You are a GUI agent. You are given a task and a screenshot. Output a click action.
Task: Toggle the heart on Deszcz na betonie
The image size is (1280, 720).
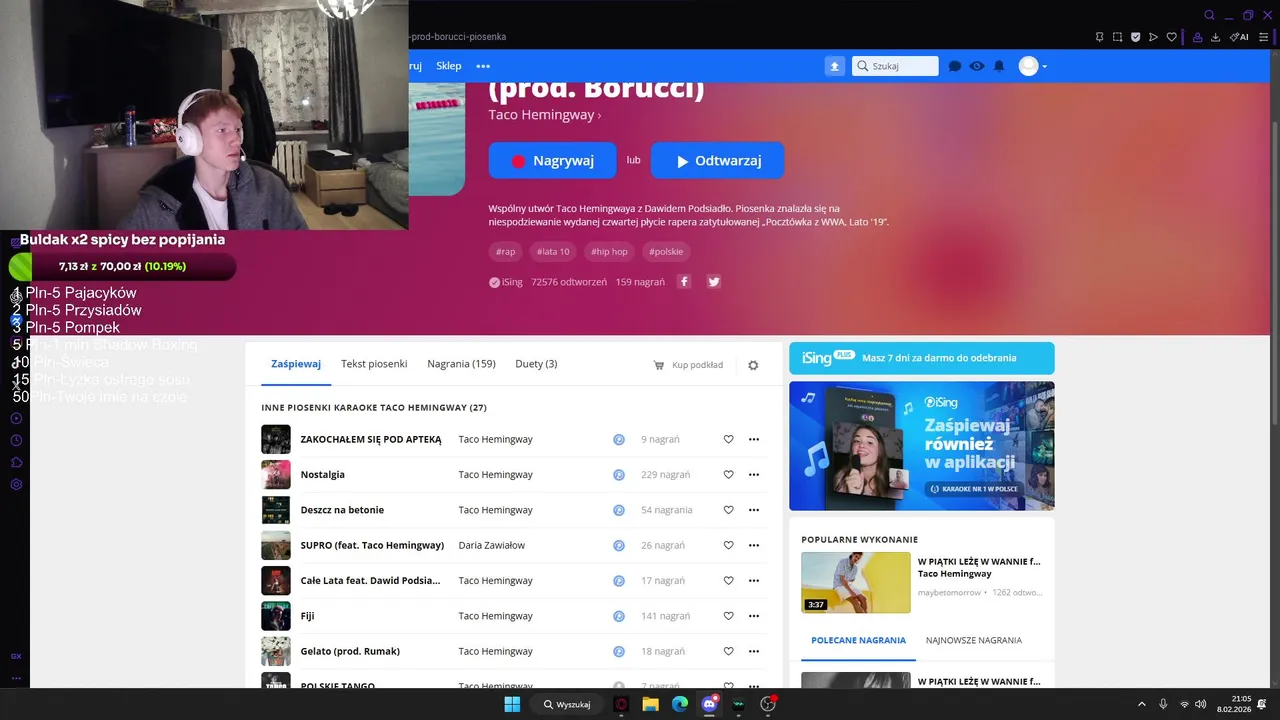point(728,510)
